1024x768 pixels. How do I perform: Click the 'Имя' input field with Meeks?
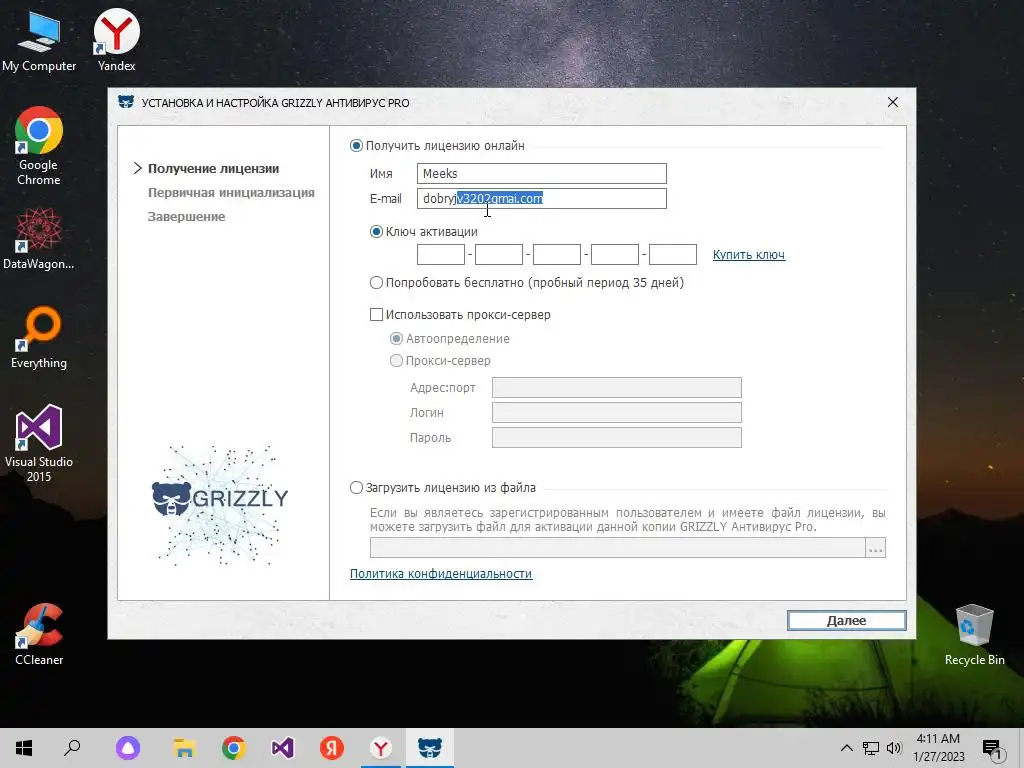[541, 174]
